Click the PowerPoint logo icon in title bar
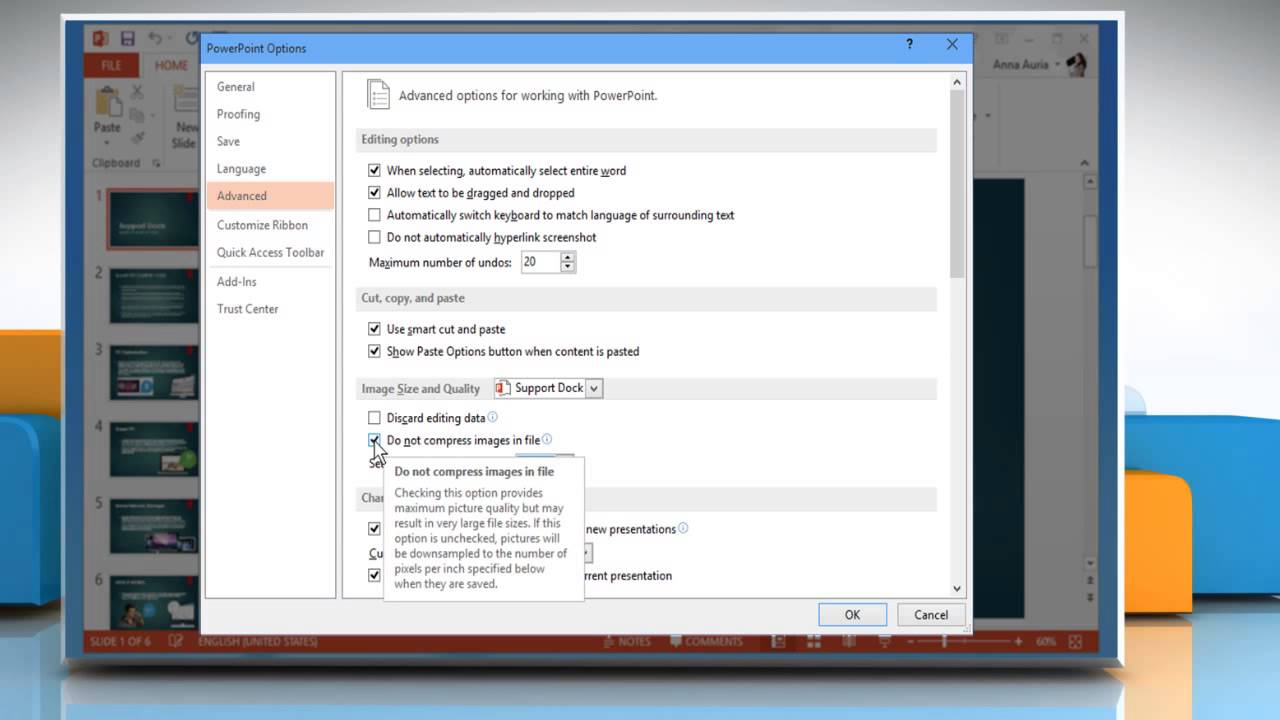1280x720 pixels. 101,38
